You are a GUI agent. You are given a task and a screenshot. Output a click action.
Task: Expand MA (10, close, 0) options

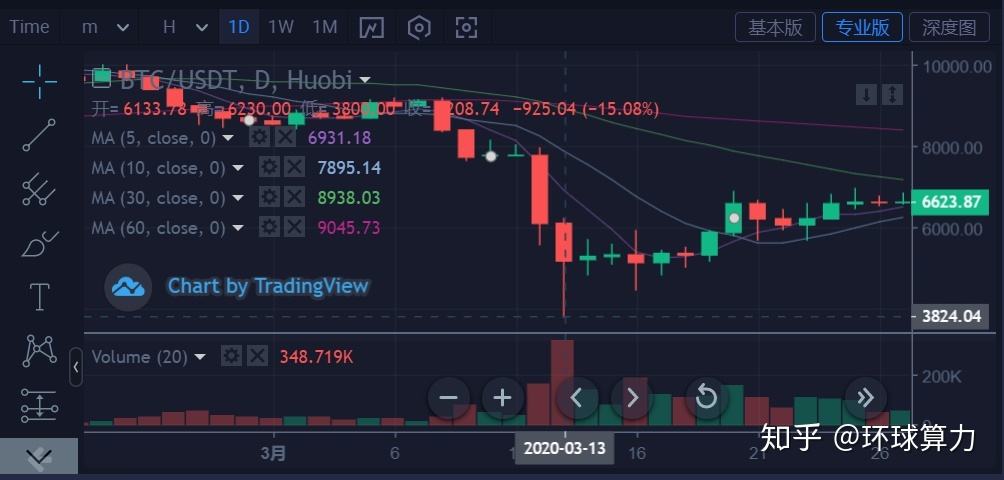coord(238,168)
